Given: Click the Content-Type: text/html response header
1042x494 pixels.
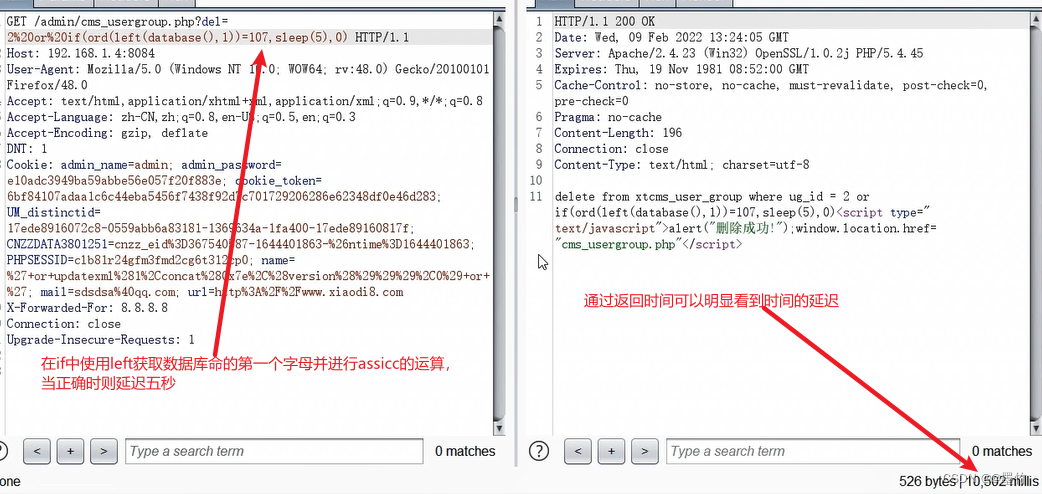Looking at the screenshot, I should (x=682, y=165).
